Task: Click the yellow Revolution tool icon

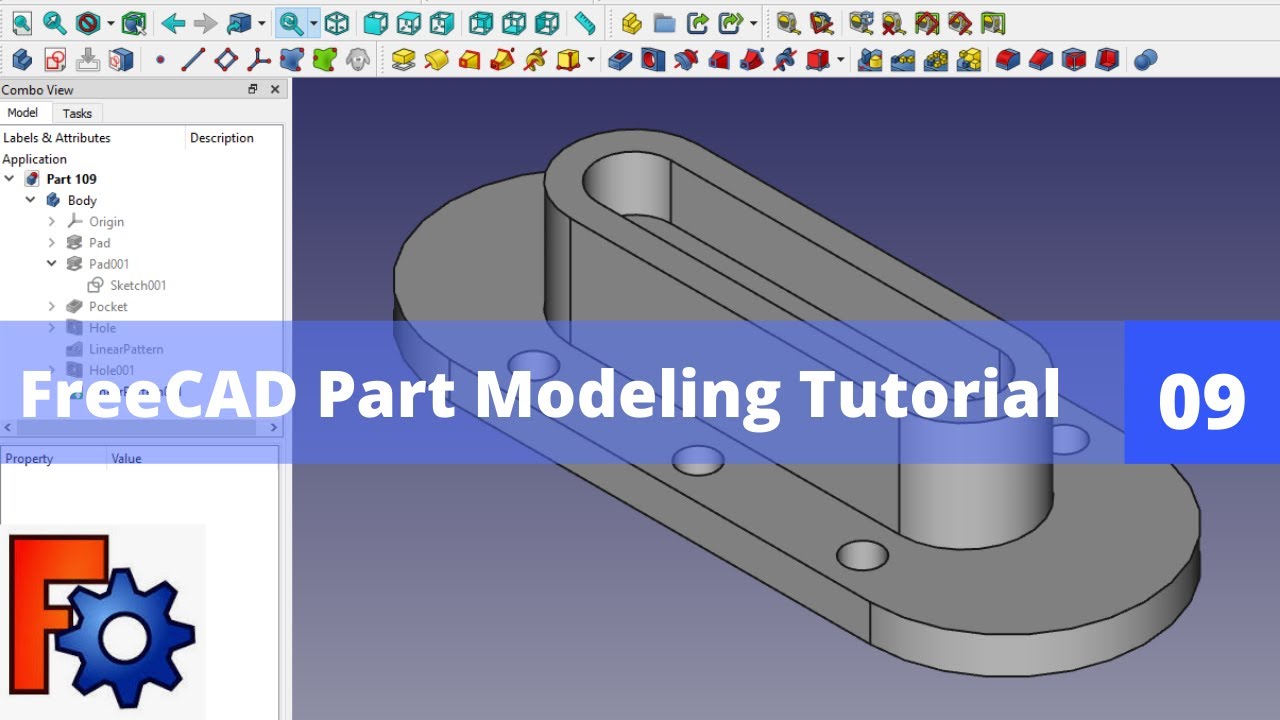Action: pos(437,60)
